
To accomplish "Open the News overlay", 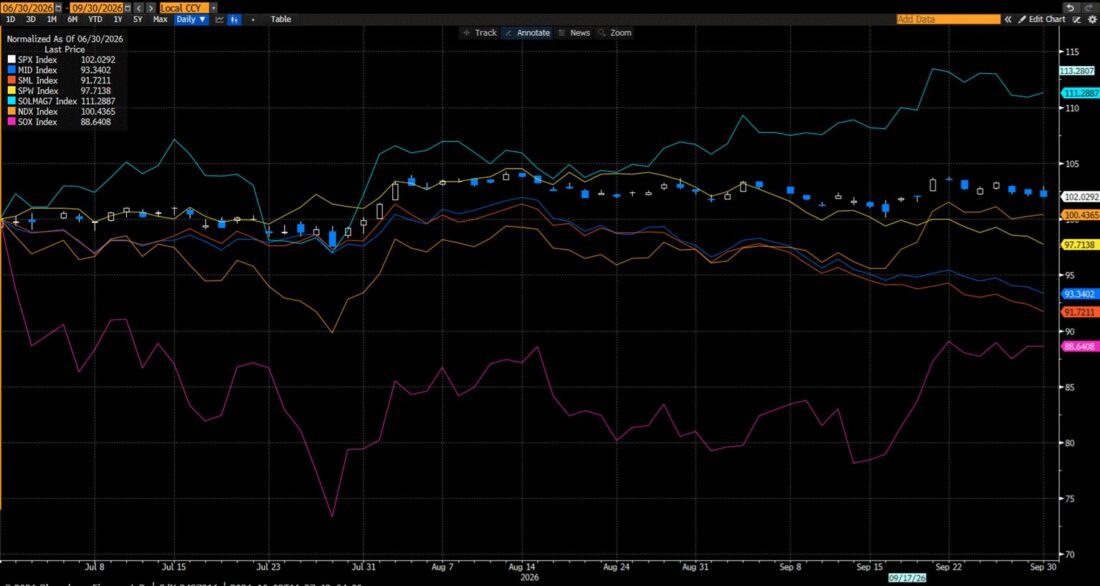I will (574, 33).
